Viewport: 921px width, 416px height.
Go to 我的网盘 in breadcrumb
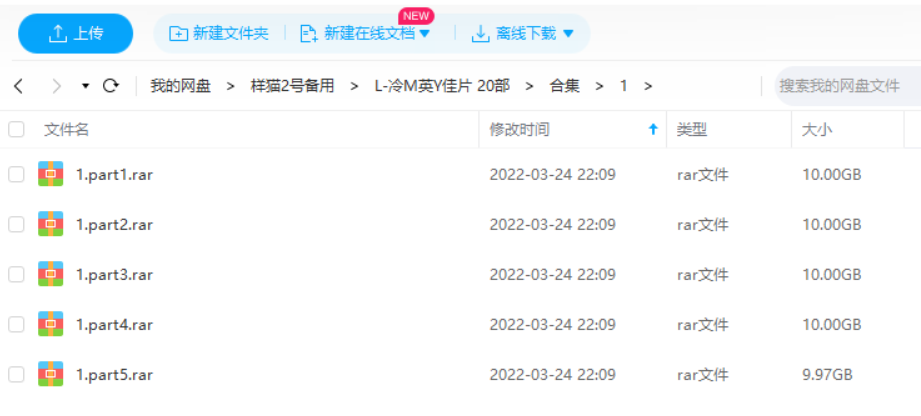pyautogui.click(x=180, y=86)
